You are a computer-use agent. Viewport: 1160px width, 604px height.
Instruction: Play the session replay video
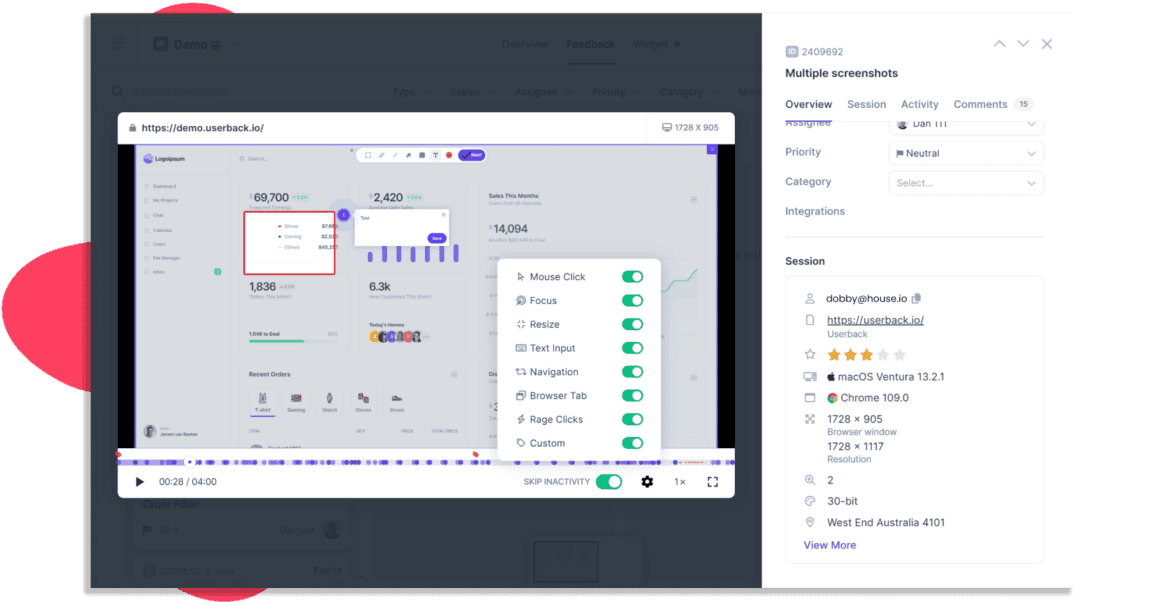[139, 482]
